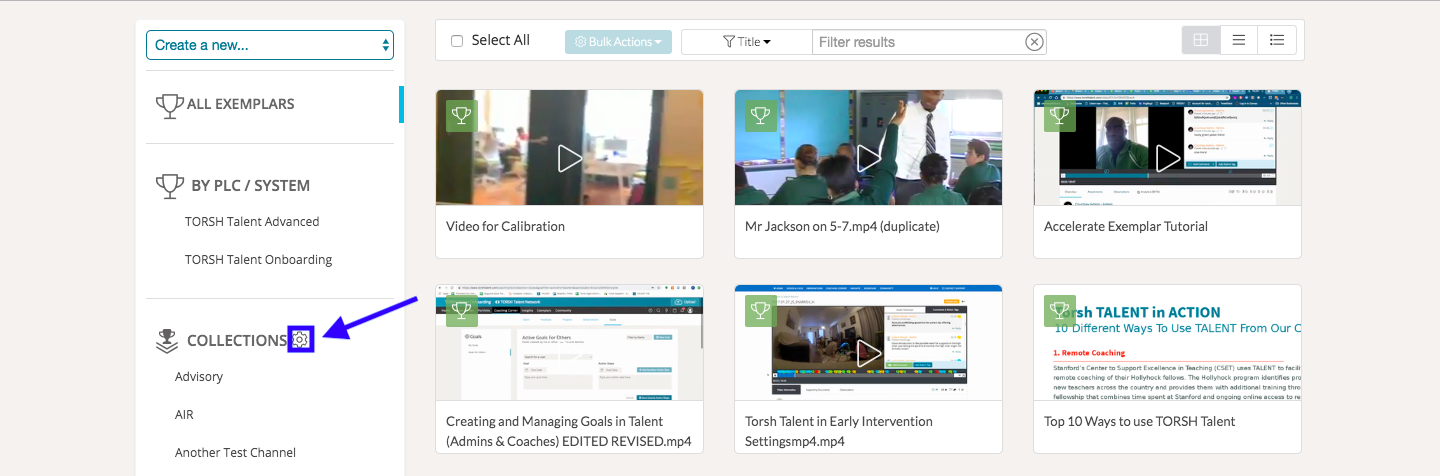This screenshot has width=1440, height=476.
Task: Open the Advisory collection
Action: [x=199, y=377]
